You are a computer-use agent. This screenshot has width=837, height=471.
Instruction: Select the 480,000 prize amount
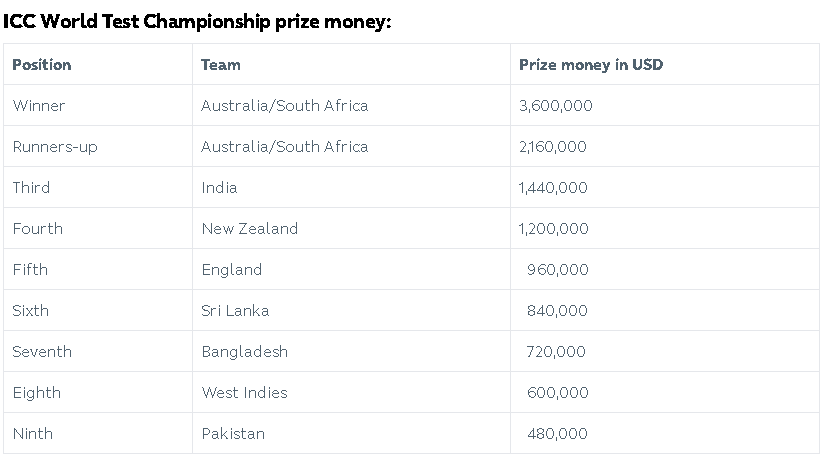click(x=557, y=434)
